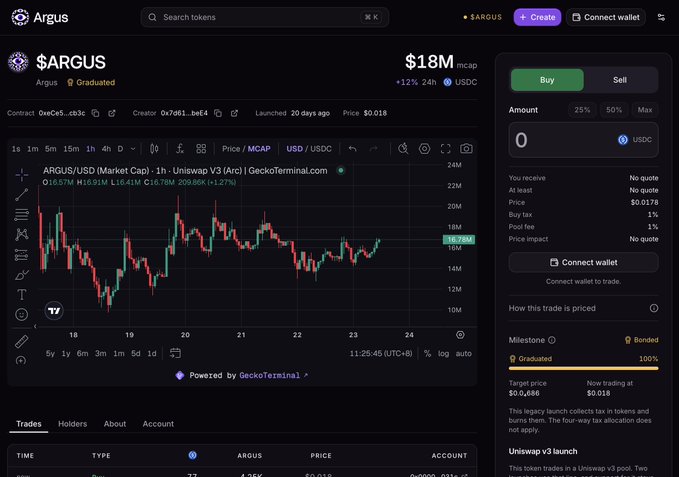Screen dimensions: 679x477
Task: Open chart settings hexagon icon
Action: (424, 149)
